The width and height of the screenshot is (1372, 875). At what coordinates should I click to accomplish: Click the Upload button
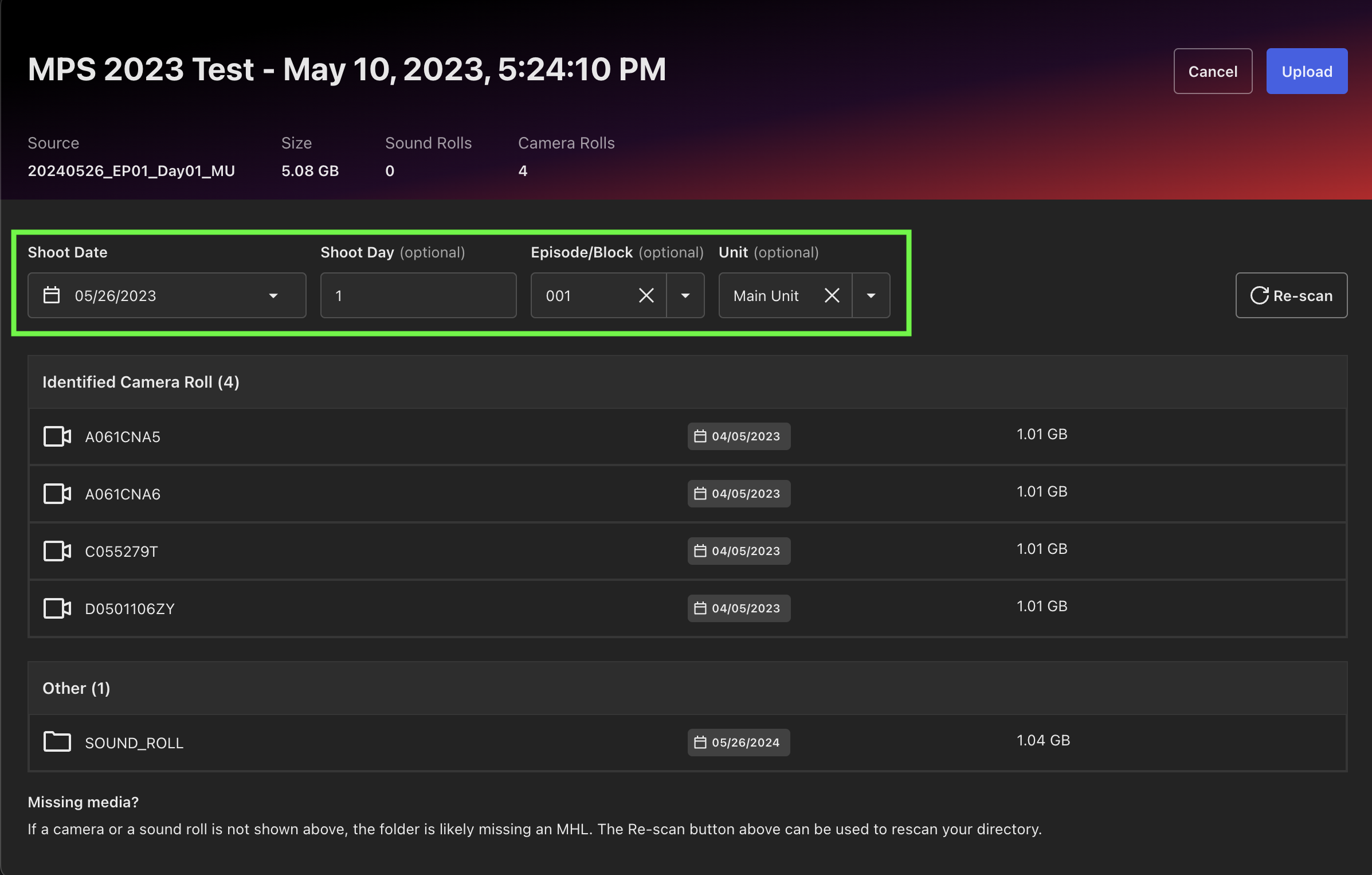1307,71
